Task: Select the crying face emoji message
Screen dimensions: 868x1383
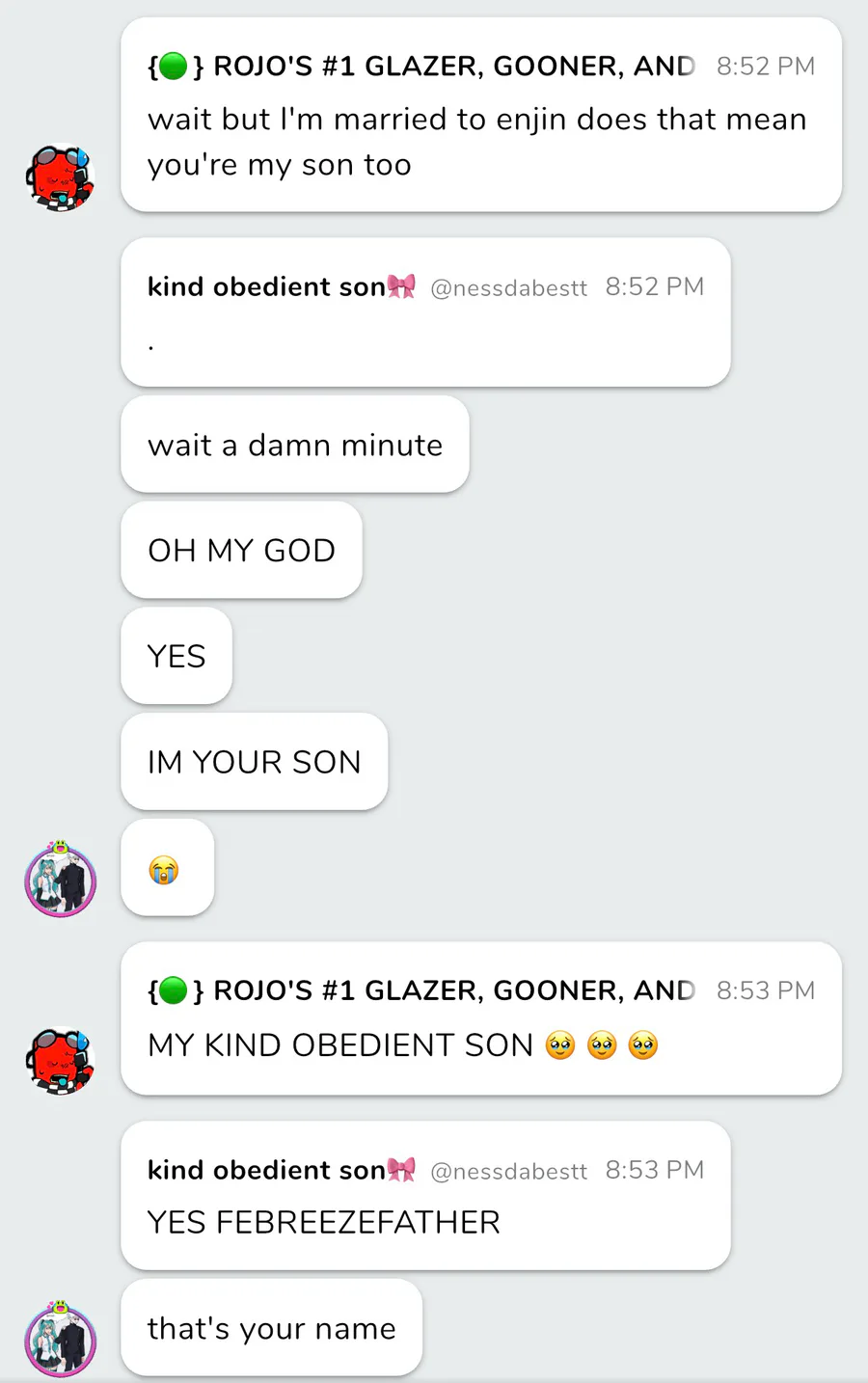Action: point(167,867)
